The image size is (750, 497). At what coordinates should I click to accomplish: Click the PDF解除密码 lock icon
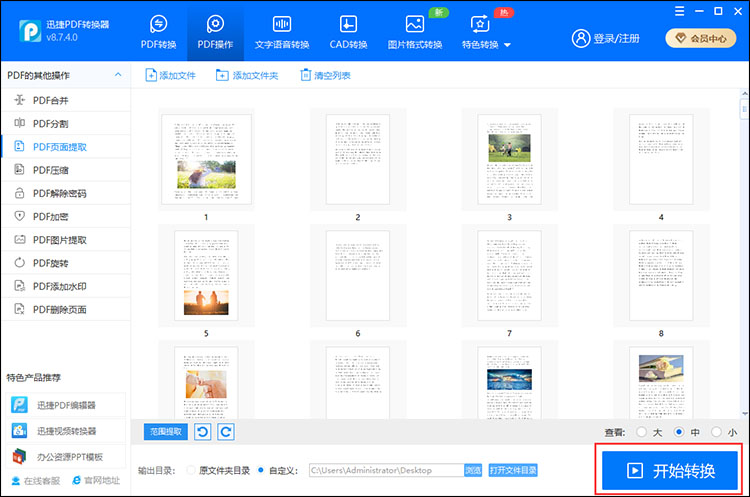tap(20, 193)
